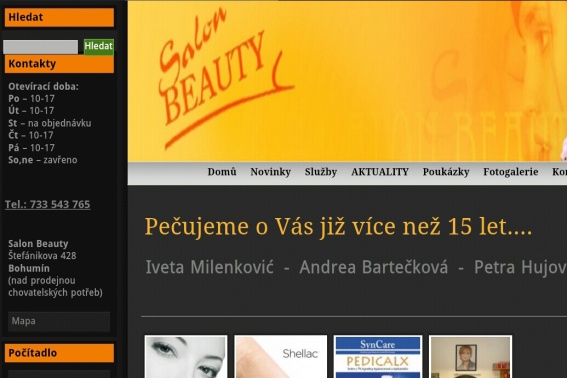Open the Fotogalerie page
Viewport: 567px width, 378px height.
coord(511,172)
